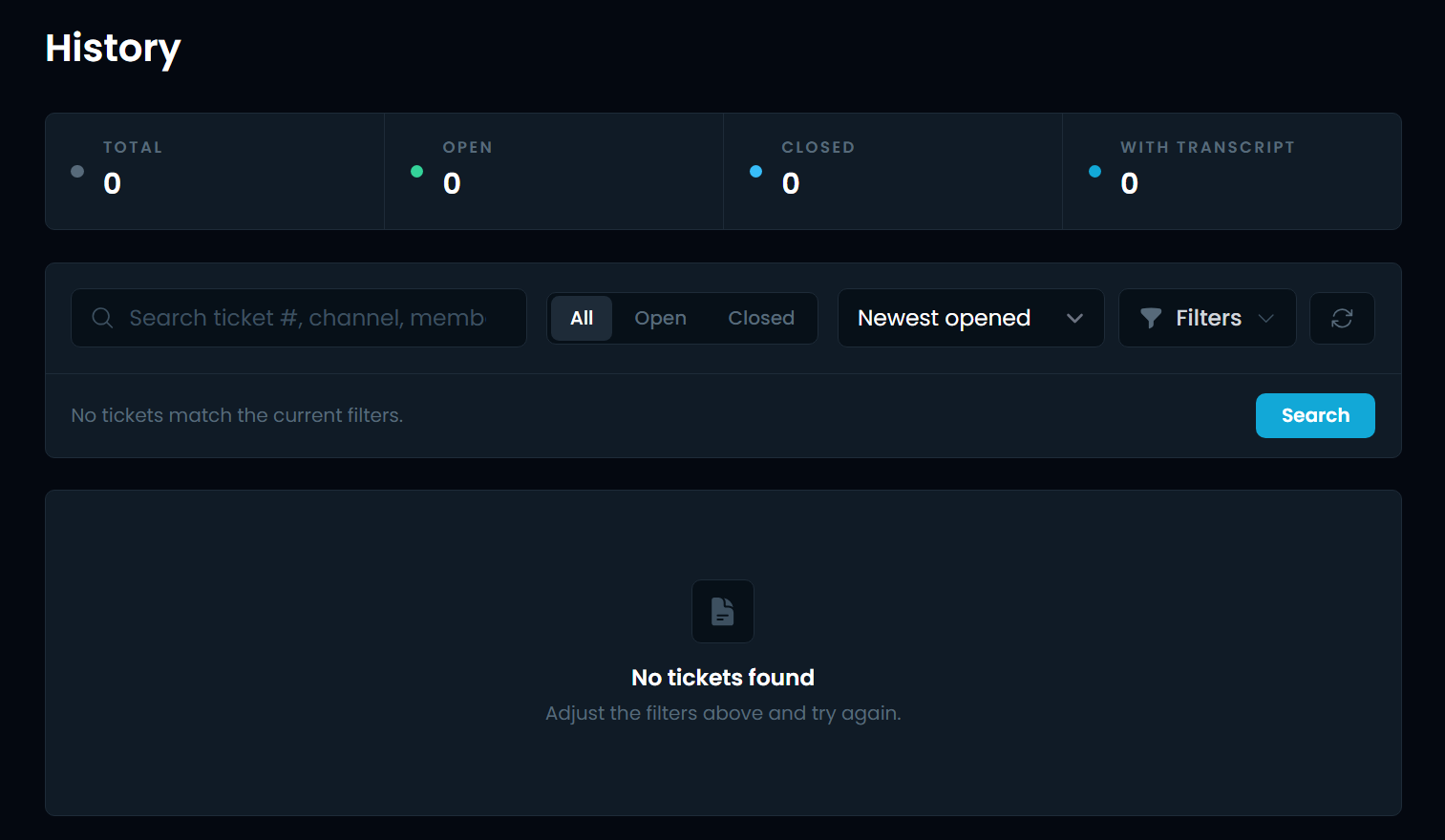Click the TOTAL stat card label
The height and width of the screenshot is (840, 1445).
point(133,147)
